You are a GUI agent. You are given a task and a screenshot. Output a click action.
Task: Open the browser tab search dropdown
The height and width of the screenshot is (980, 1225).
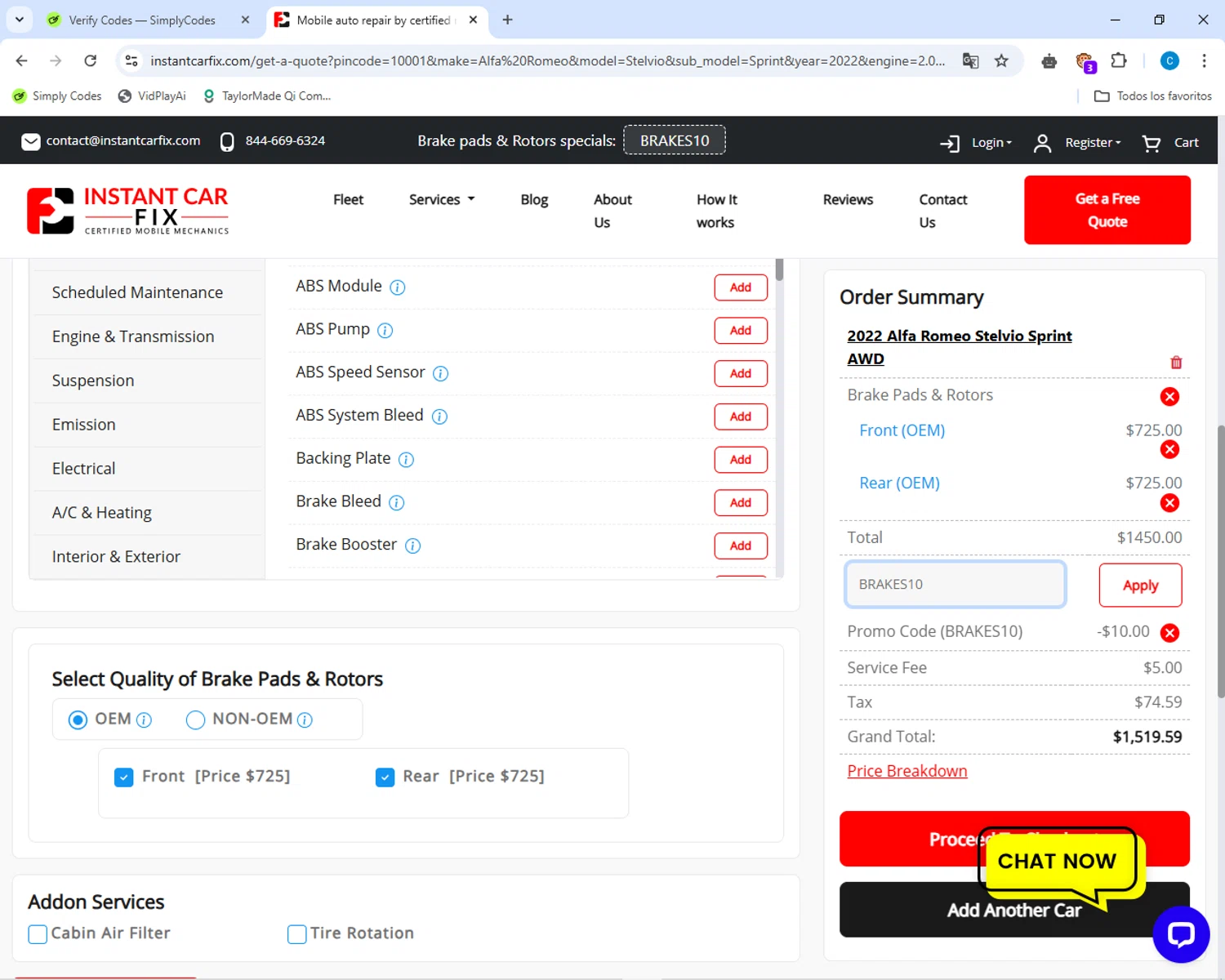tap(20, 20)
